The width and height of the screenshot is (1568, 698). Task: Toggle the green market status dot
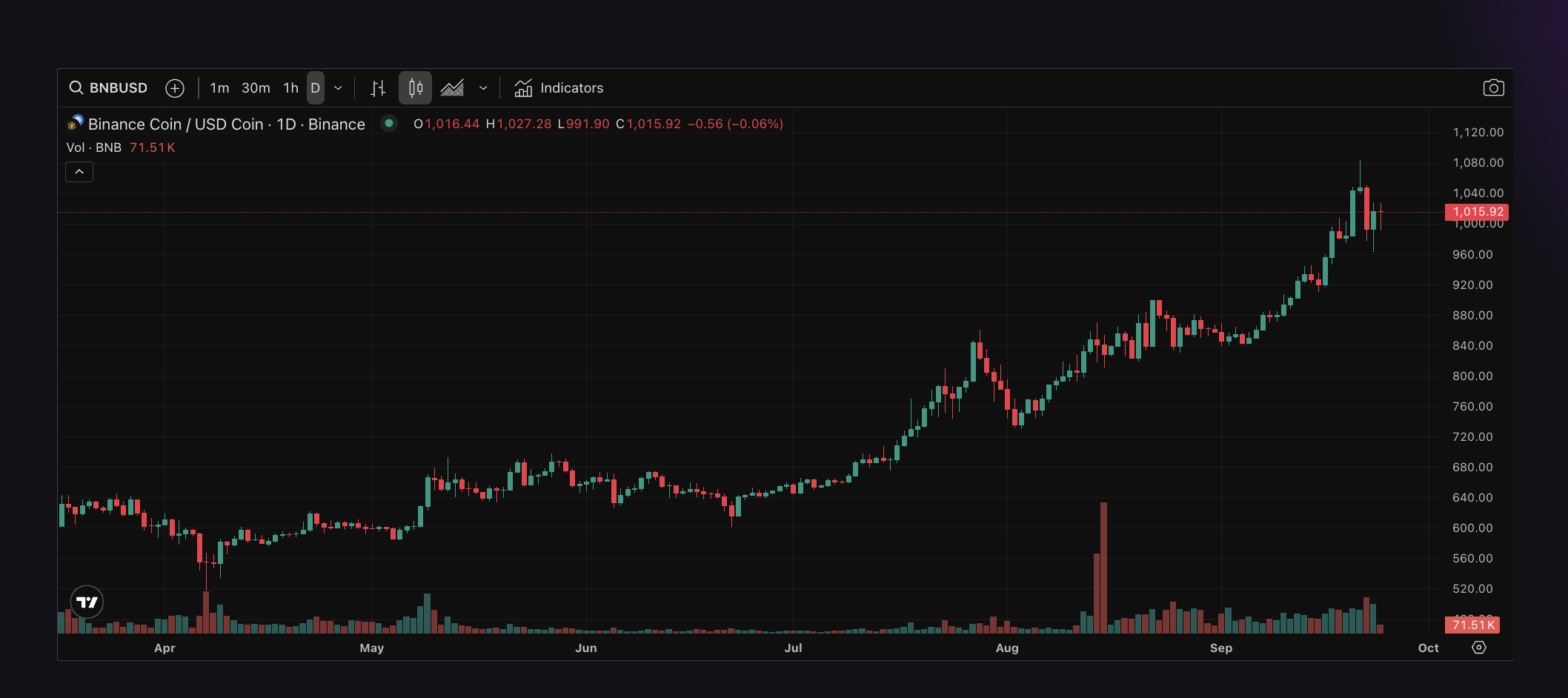click(388, 124)
